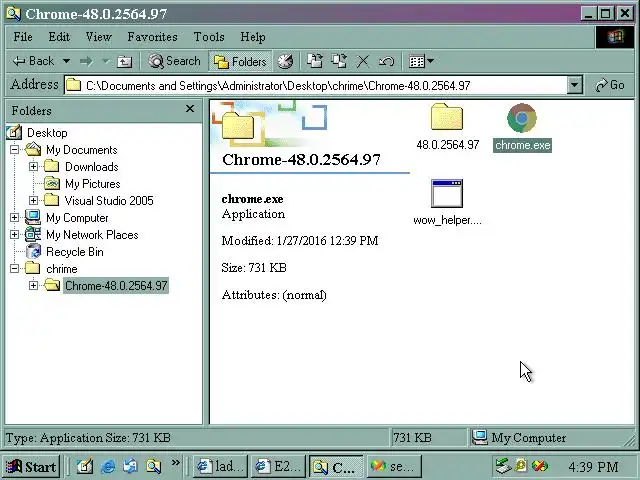
Task: Select My Network Places in tree
Action: coord(92,235)
